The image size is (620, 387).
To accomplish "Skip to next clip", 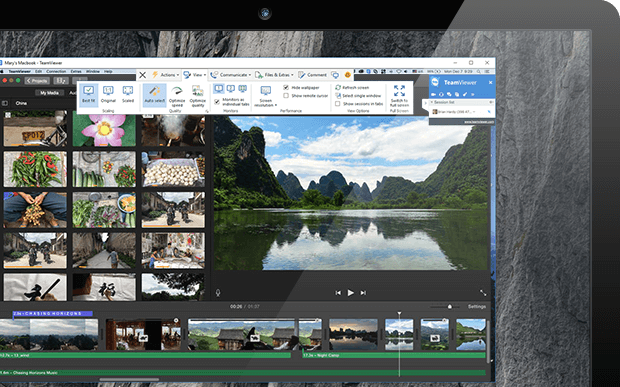I will pyautogui.click(x=363, y=293).
